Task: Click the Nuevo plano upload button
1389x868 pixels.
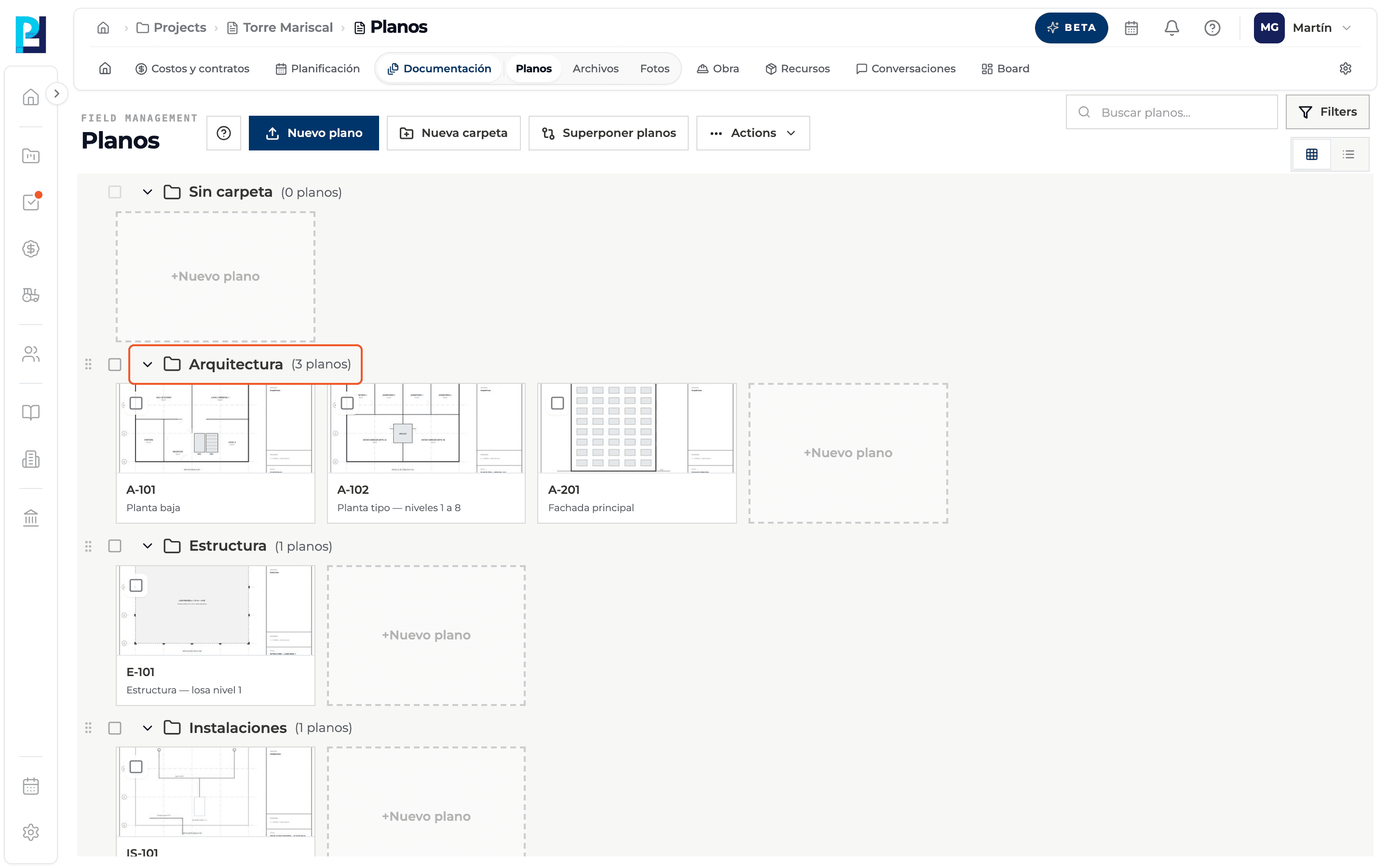Action: 313,133
